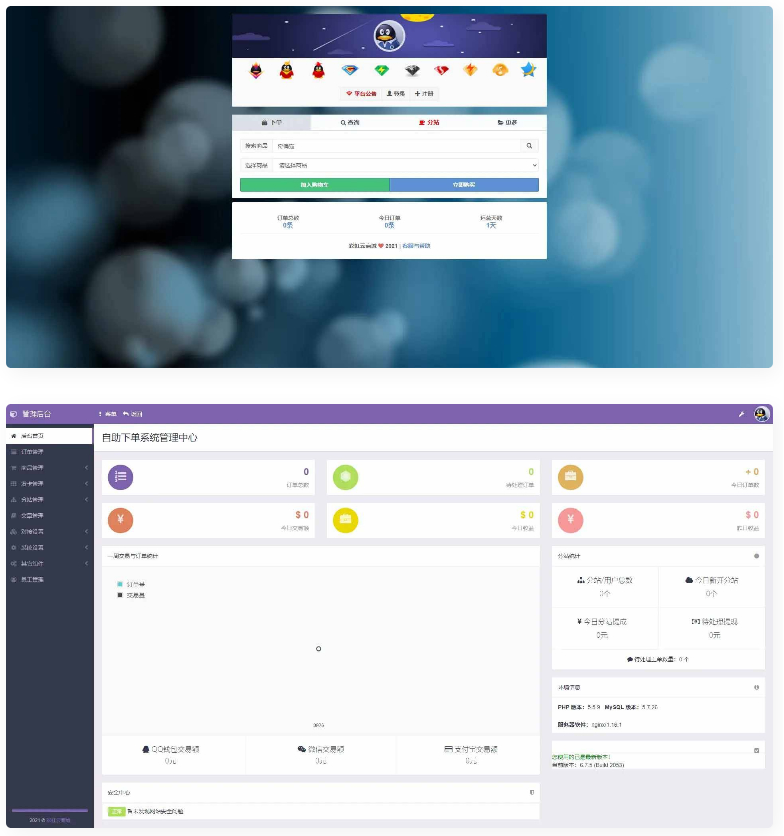Click the pink yen circle icon
The height and width of the screenshot is (836, 784).
point(570,520)
